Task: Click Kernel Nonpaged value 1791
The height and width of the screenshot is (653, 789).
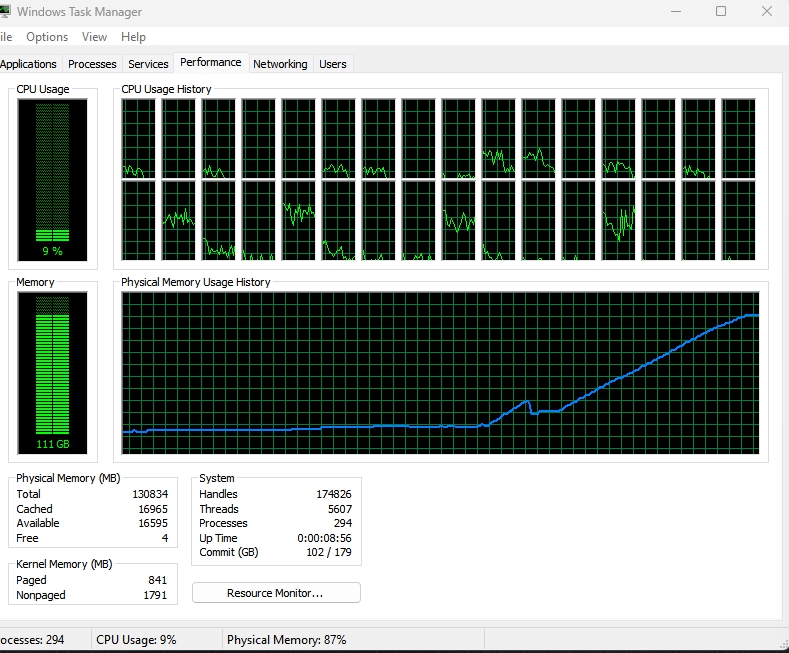Action: (x=155, y=595)
